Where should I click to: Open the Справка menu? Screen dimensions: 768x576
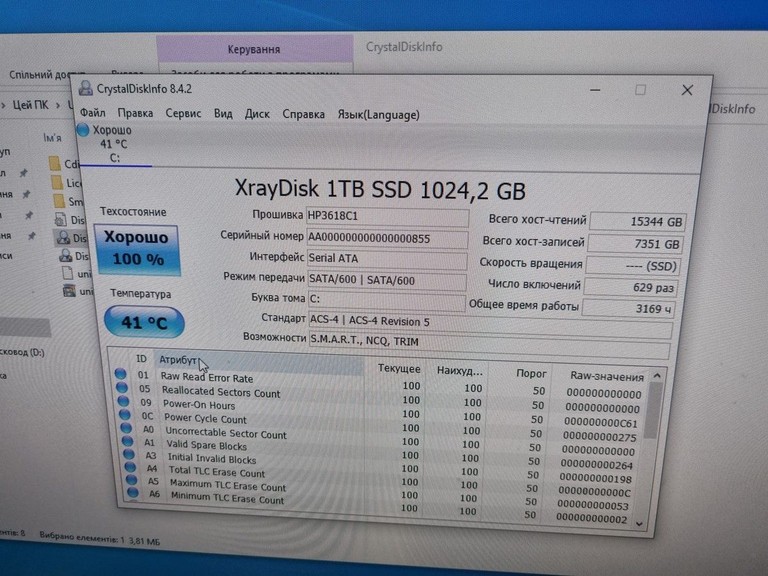tap(303, 115)
